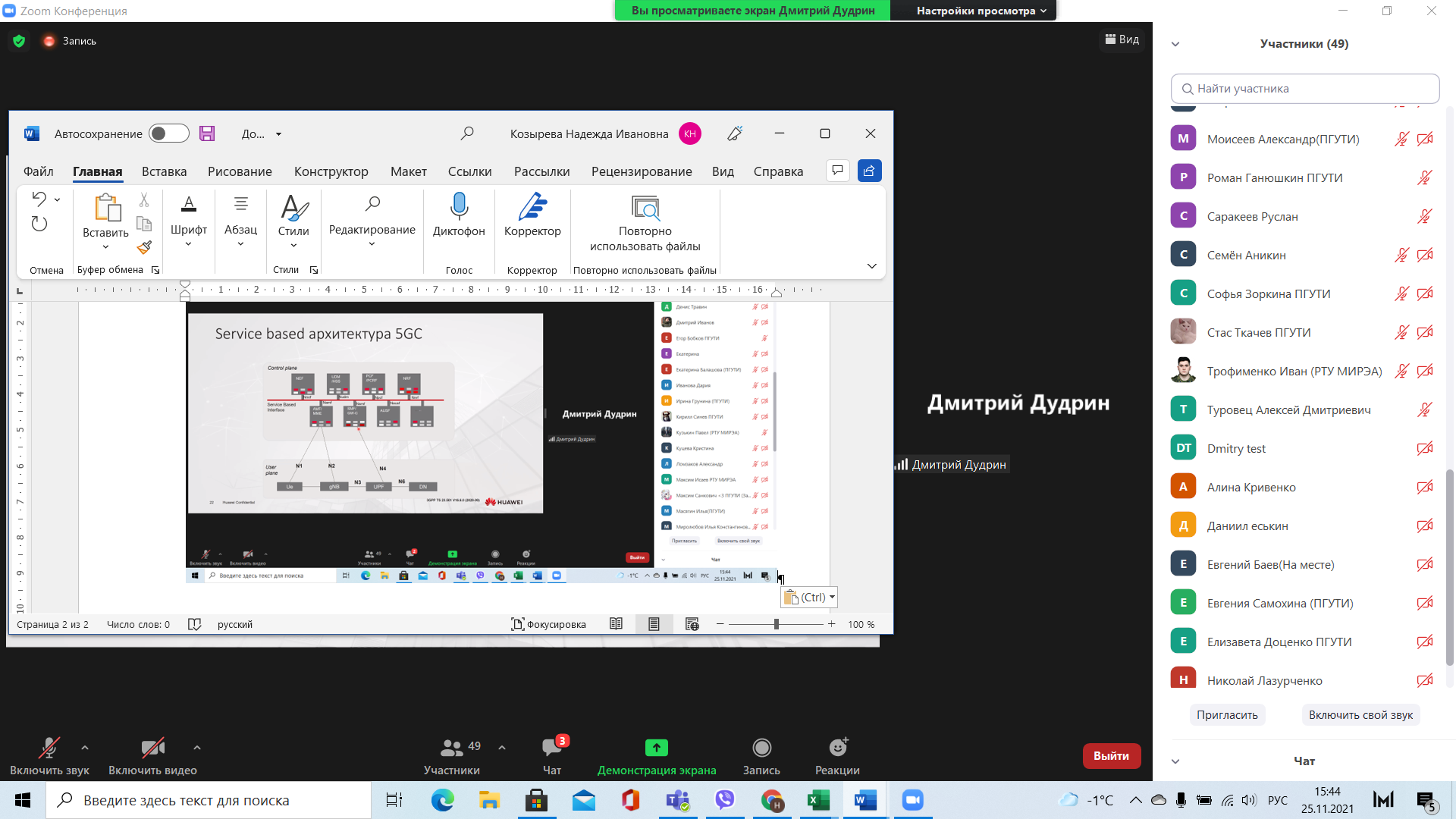This screenshot has height=819, width=1456.
Task: Open Zoom Реакции button
Action: point(837,756)
